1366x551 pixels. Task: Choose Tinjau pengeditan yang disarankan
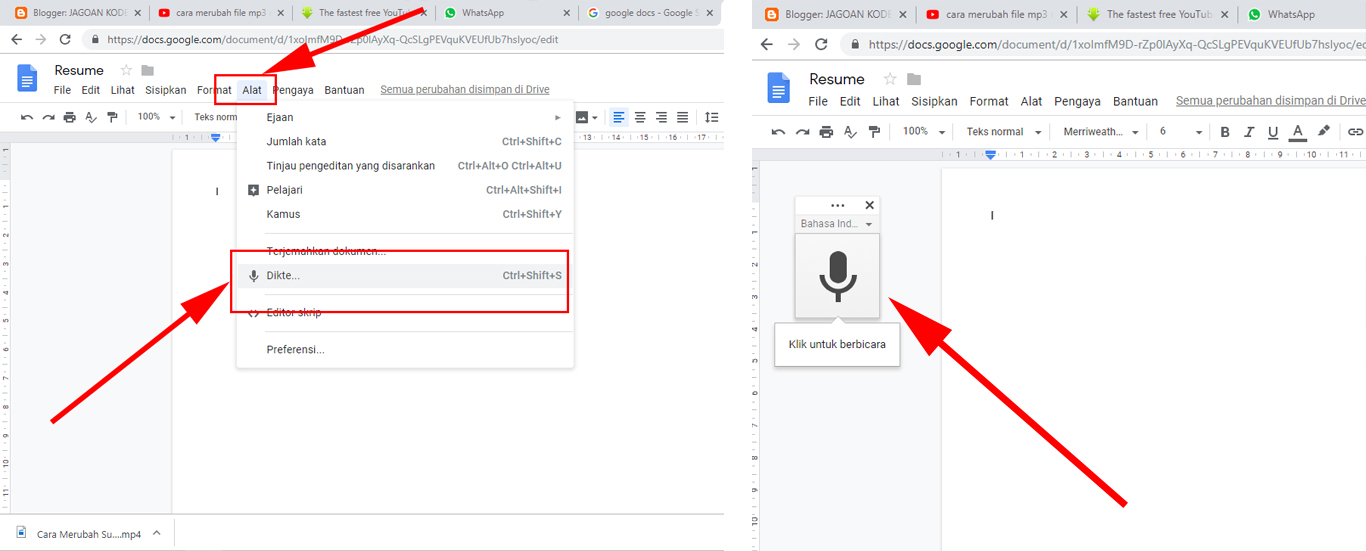click(x=405, y=165)
